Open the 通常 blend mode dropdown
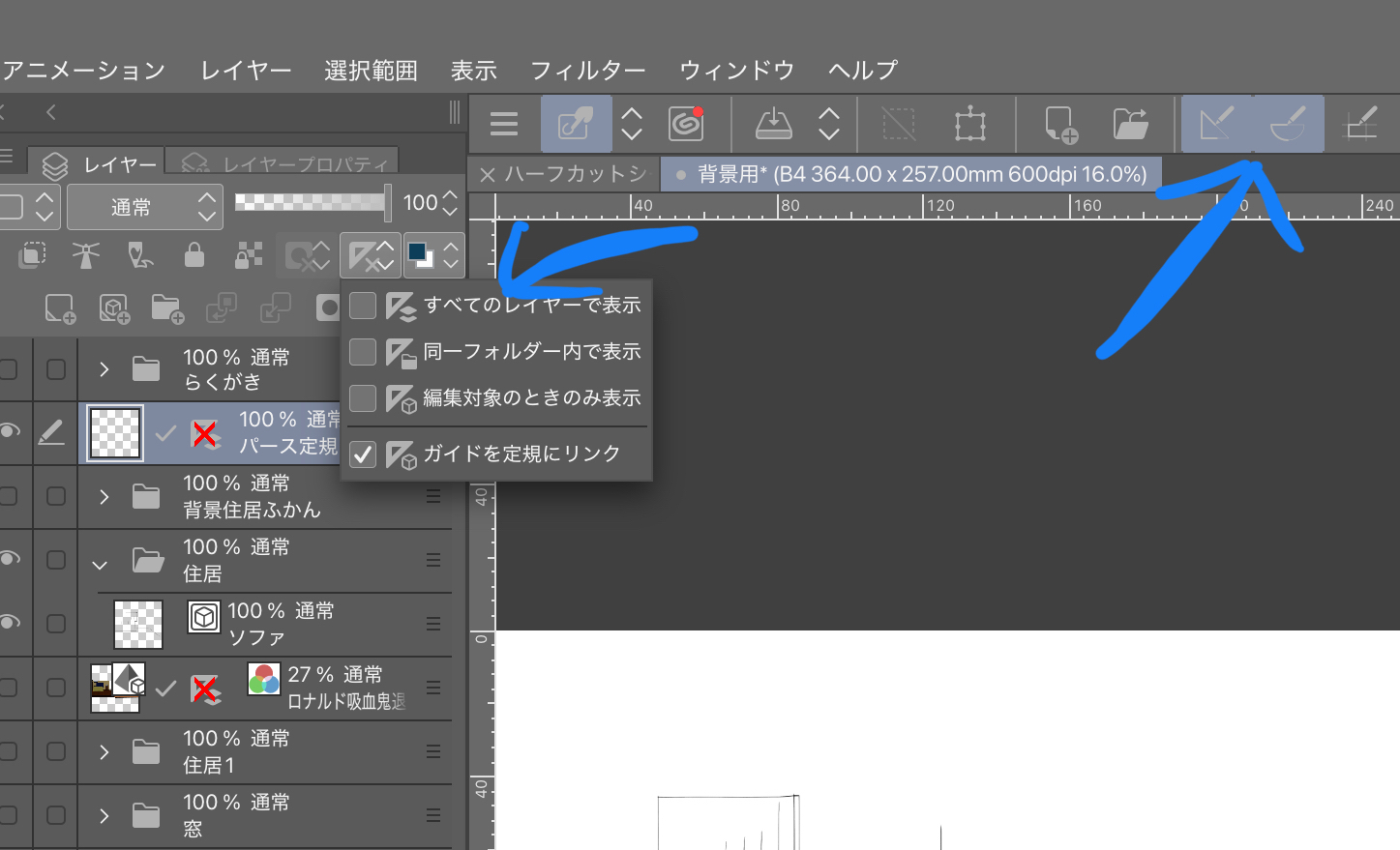This screenshot has height=850, width=1400. pos(145,207)
